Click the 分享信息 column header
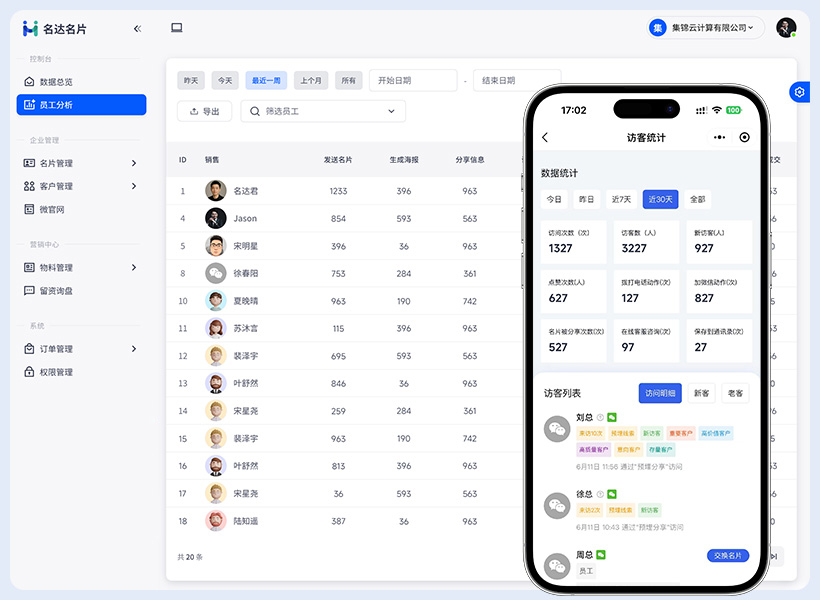This screenshot has height=600, width=820. pos(470,160)
